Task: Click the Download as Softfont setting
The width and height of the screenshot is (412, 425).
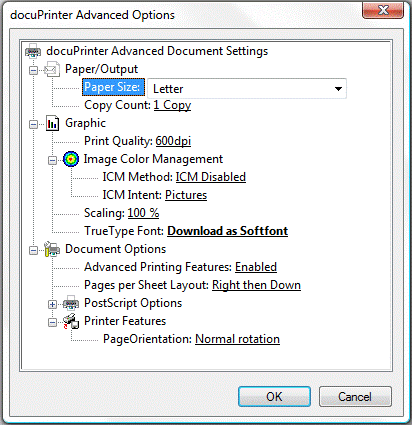Action: pos(228,231)
